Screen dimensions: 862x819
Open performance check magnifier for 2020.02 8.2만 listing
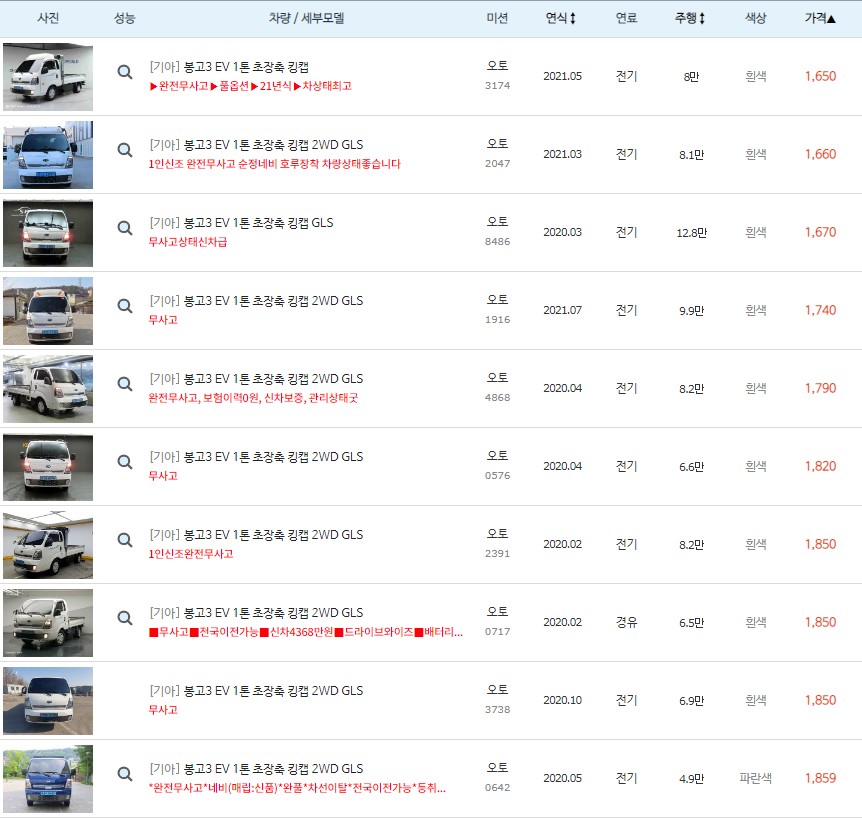coord(125,540)
